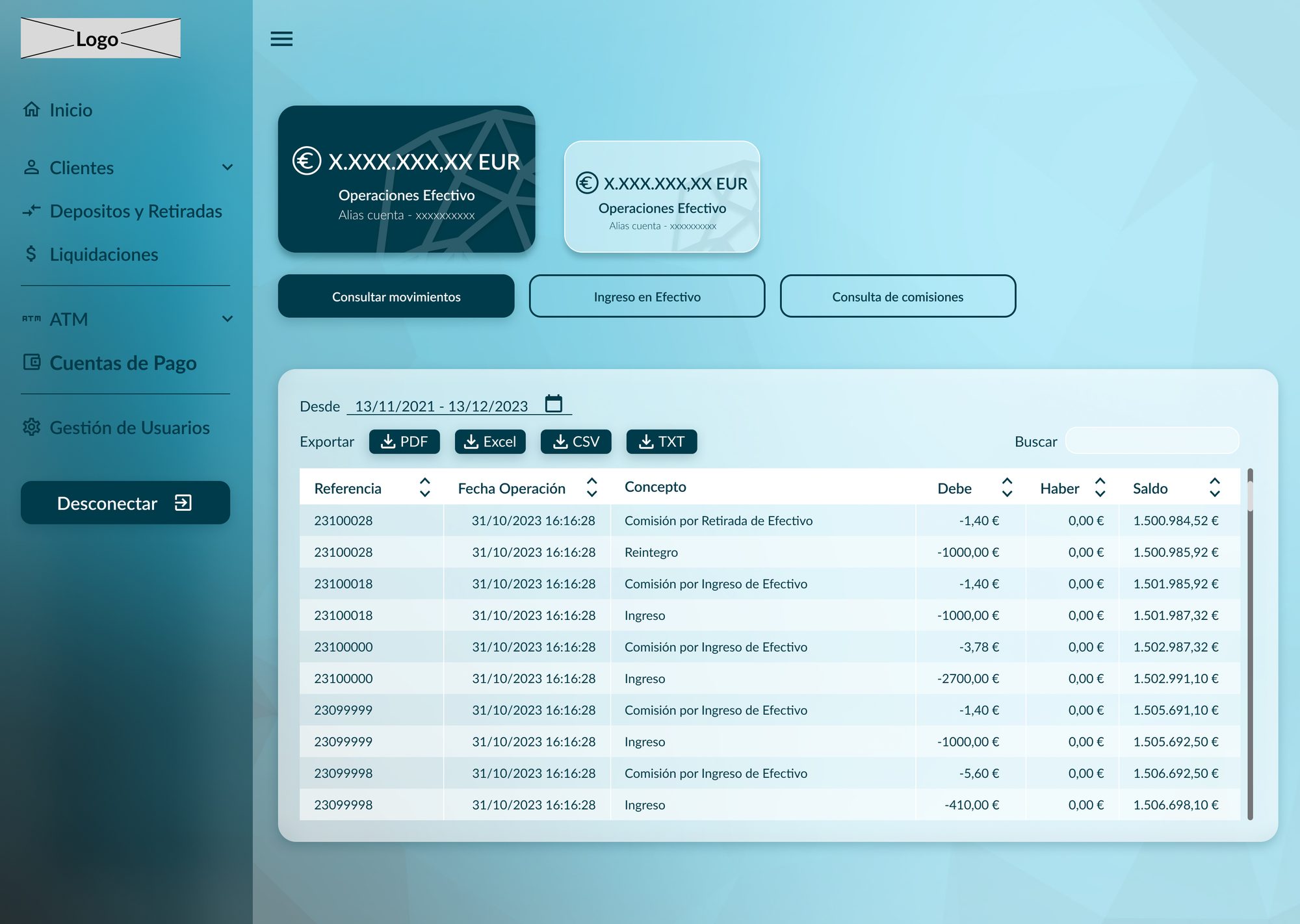Click the Concepto column header

(x=655, y=487)
